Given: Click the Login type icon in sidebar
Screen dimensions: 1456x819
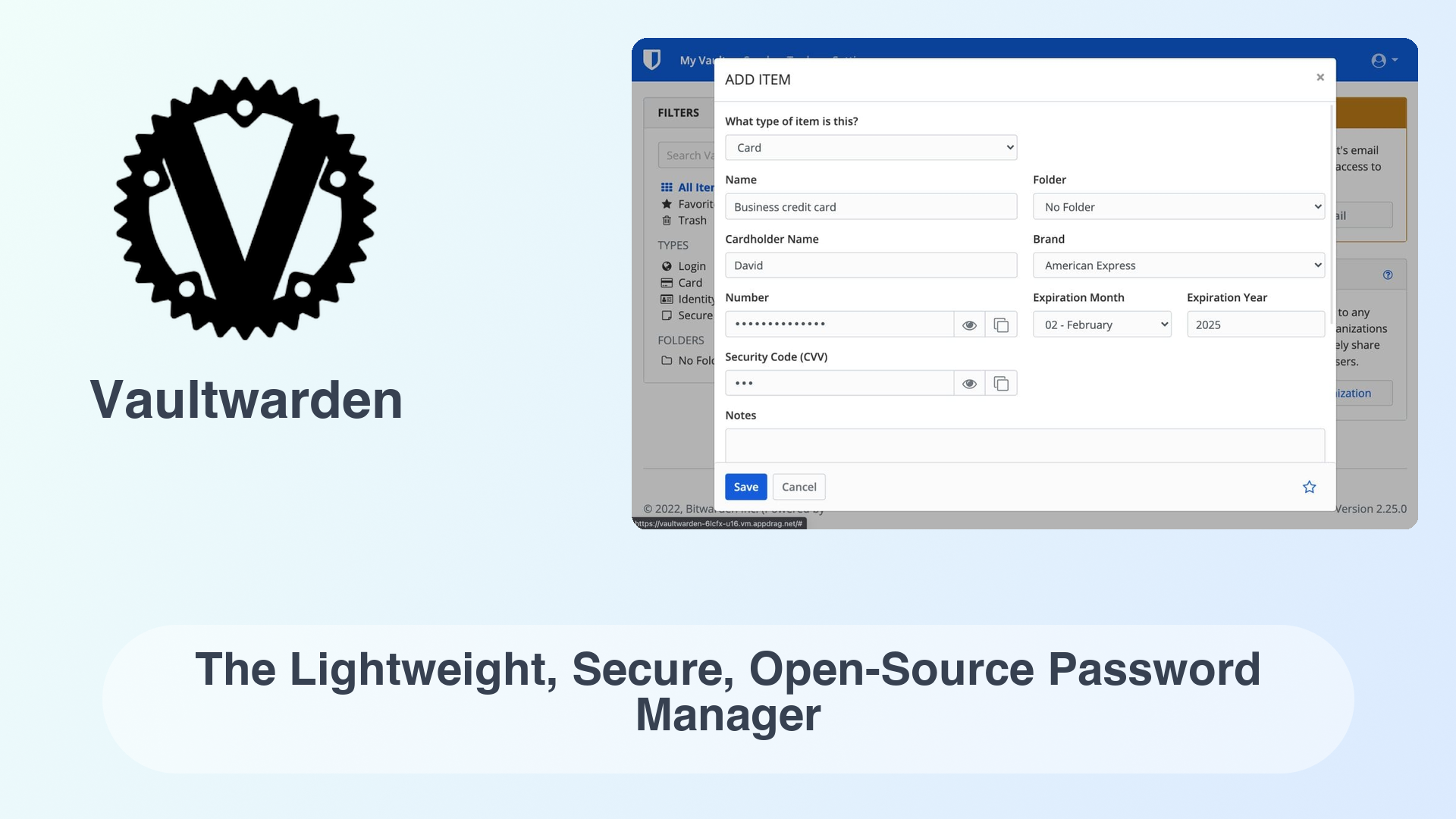Looking at the screenshot, I should pos(666,265).
